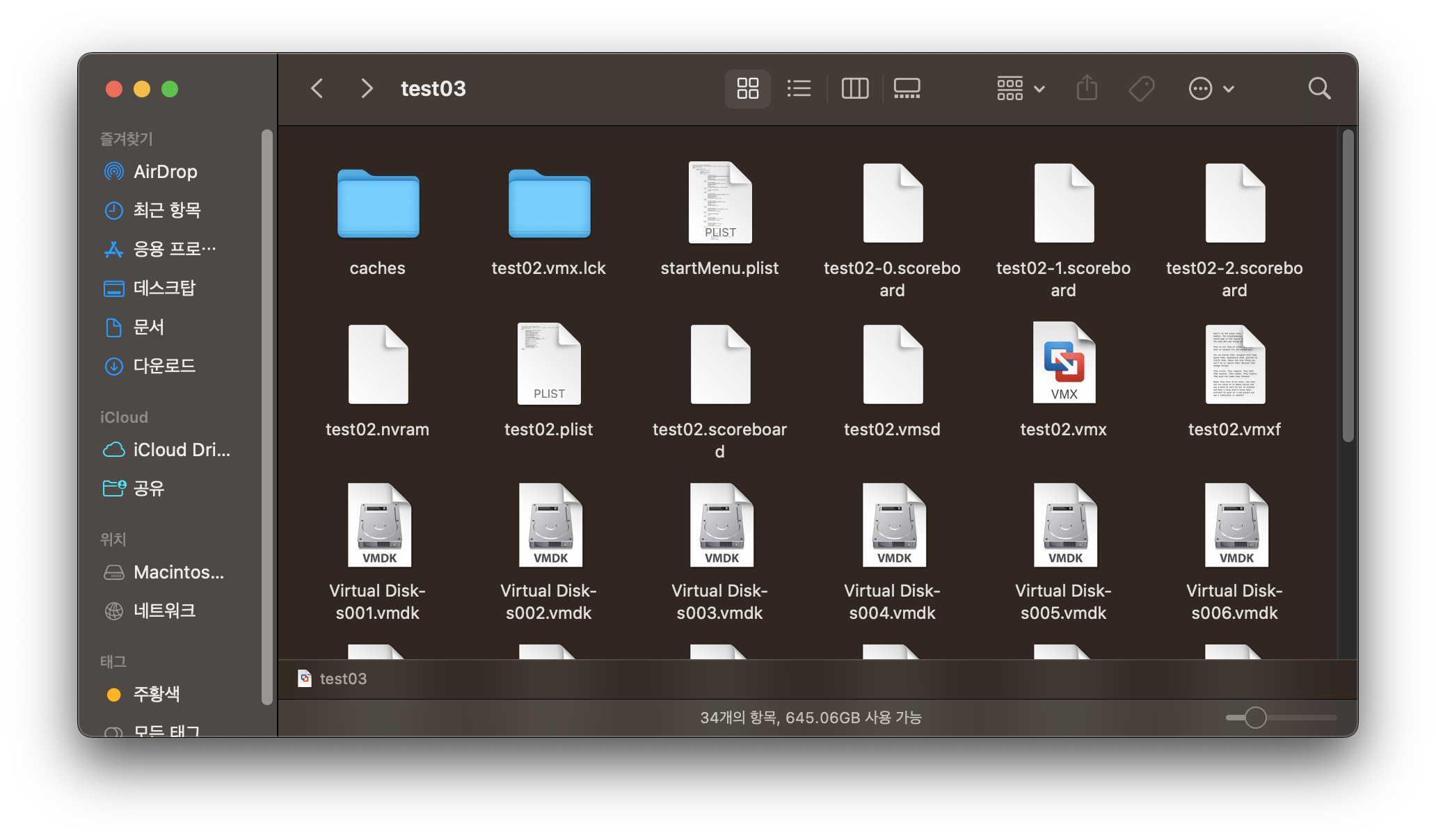Open 다운로드 folder in sidebar
Image resolution: width=1436 pixels, height=840 pixels.
(x=164, y=366)
